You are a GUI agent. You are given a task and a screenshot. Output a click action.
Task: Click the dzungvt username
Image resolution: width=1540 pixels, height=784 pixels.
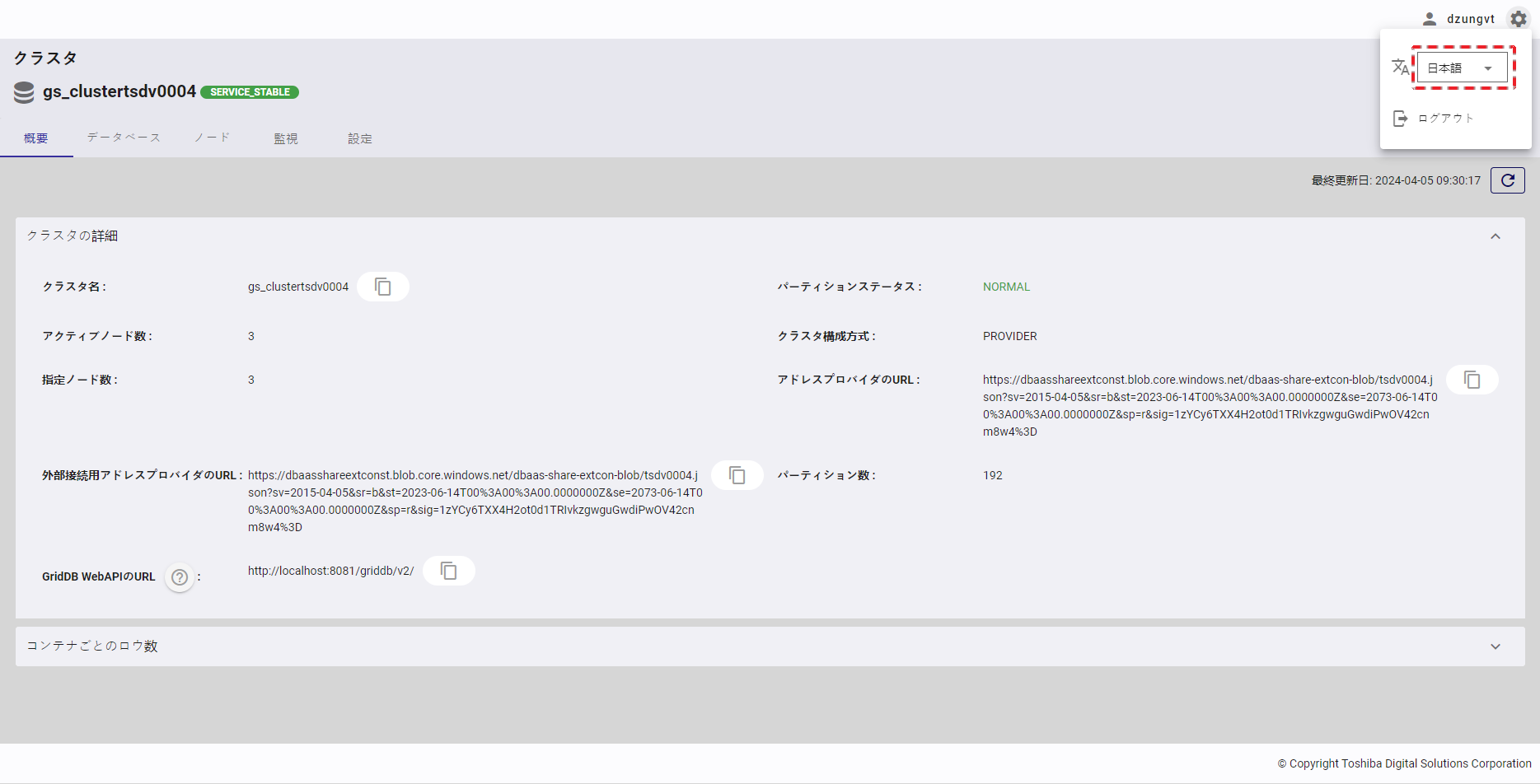point(1470,19)
